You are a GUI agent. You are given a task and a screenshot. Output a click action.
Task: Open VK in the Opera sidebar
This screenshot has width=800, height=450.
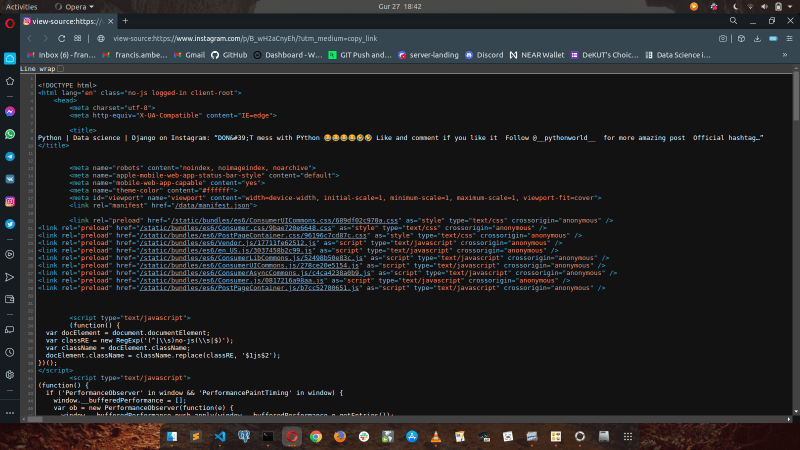click(10, 179)
